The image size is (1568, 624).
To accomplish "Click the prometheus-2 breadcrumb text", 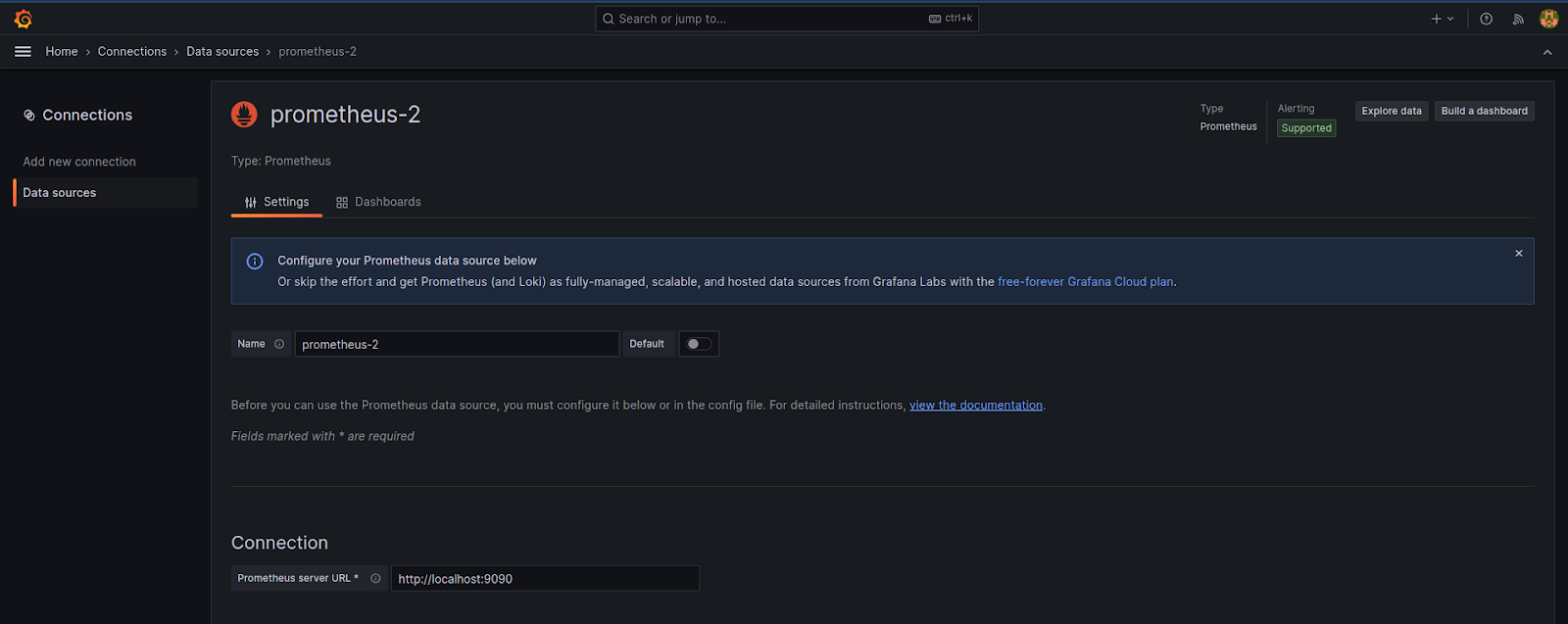I will click(318, 51).
